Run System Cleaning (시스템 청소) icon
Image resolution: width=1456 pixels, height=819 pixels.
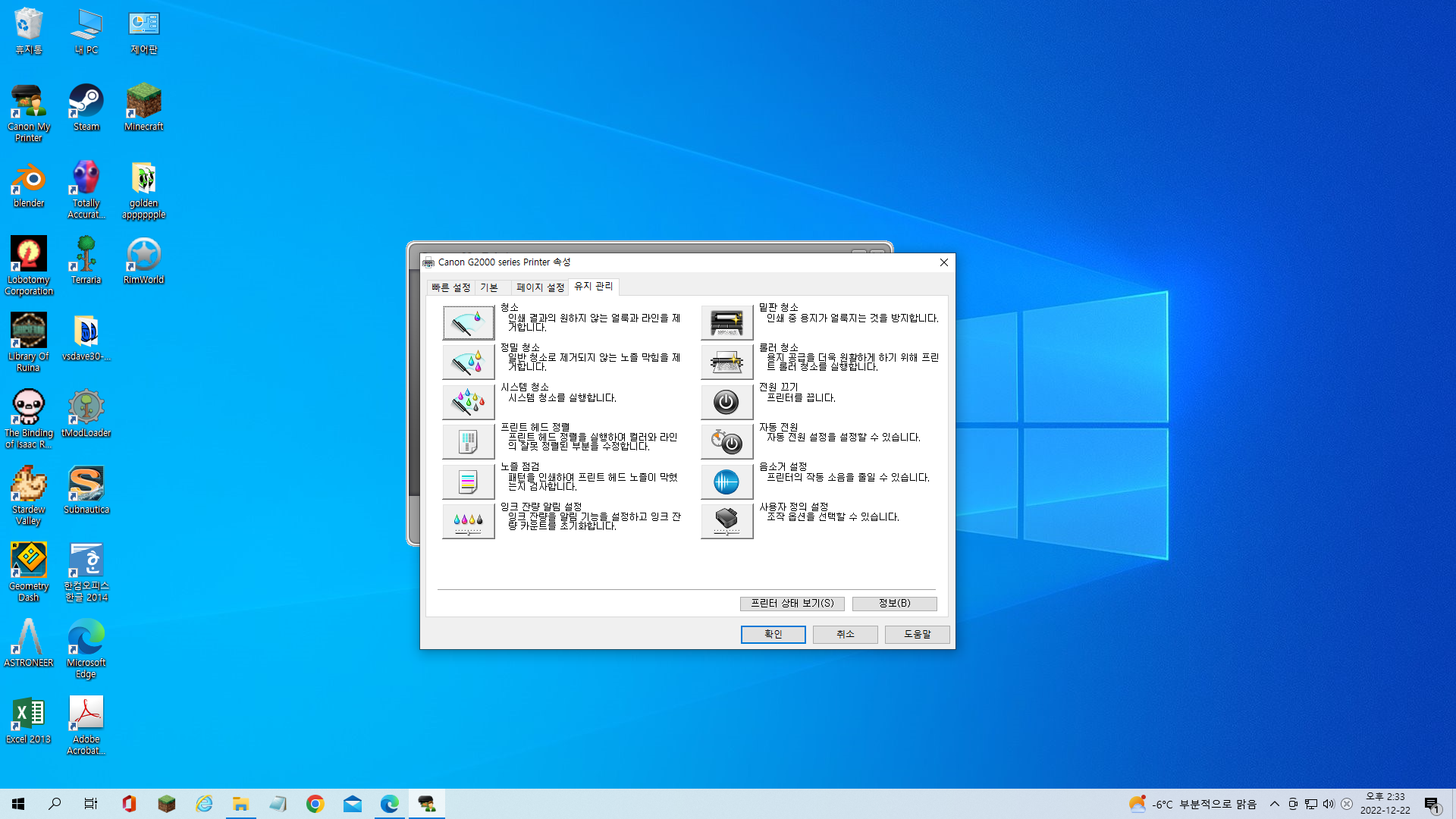[468, 402]
